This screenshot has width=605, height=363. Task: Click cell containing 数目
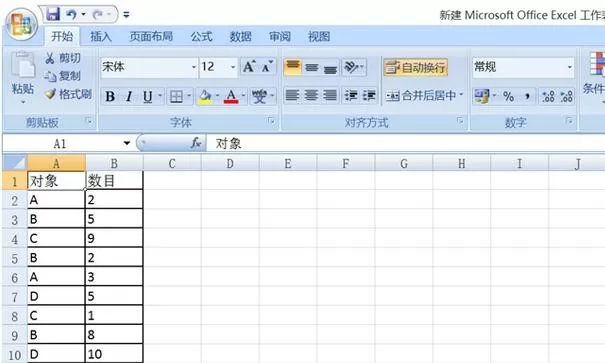point(114,181)
